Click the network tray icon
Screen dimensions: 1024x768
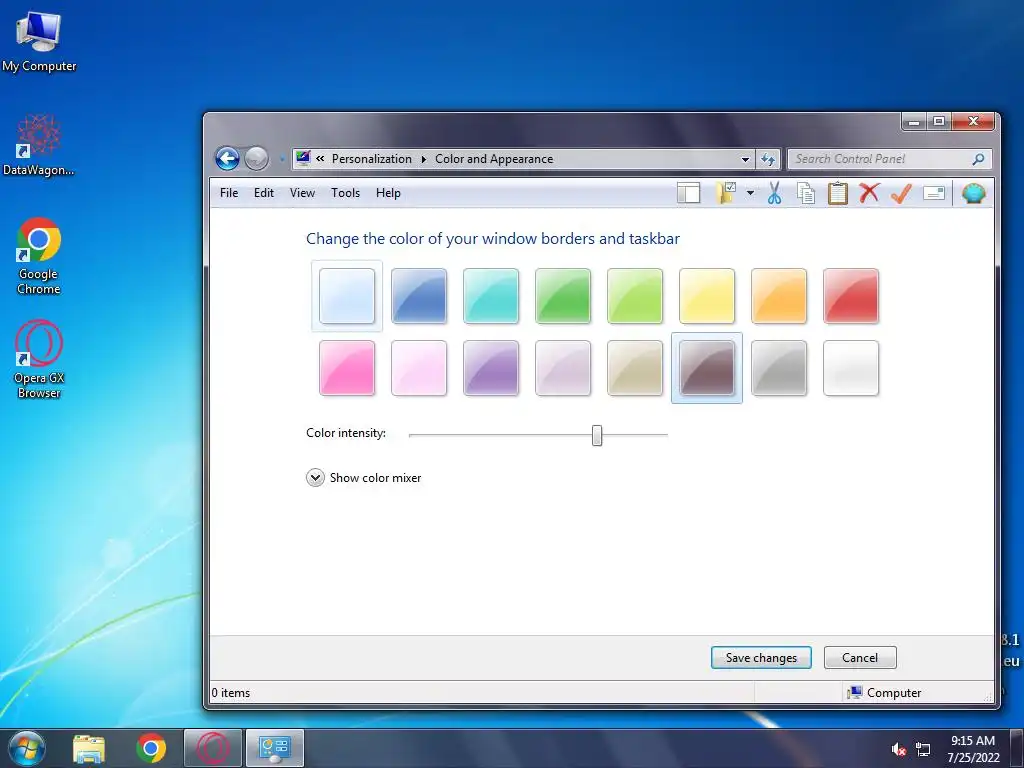[922, 750]
